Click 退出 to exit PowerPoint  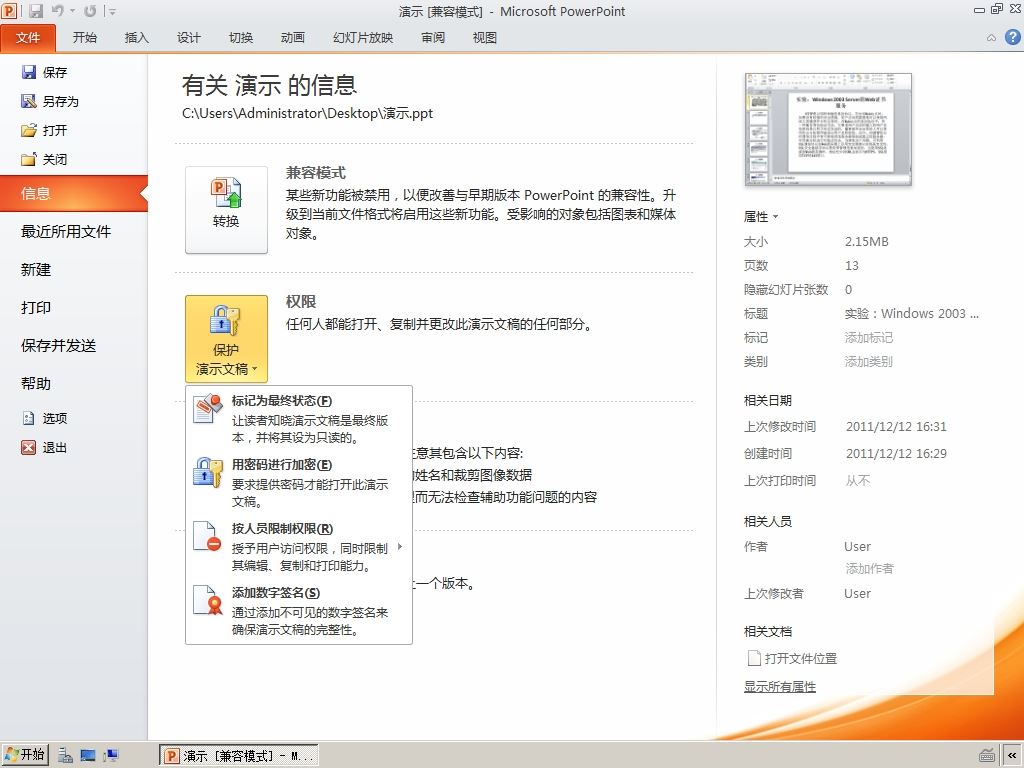(44, 447)
